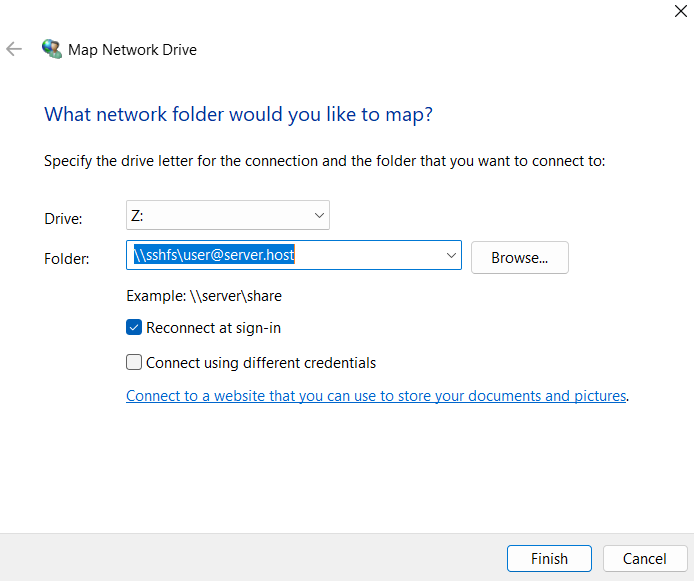Click the Map Network Drive globe icon
The height and width of the screenshot is (581, 694).
click(52, 49)
